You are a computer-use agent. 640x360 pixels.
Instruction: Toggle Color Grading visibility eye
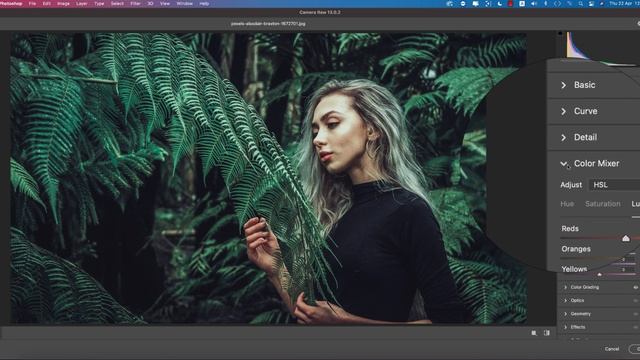click(636, 287)
